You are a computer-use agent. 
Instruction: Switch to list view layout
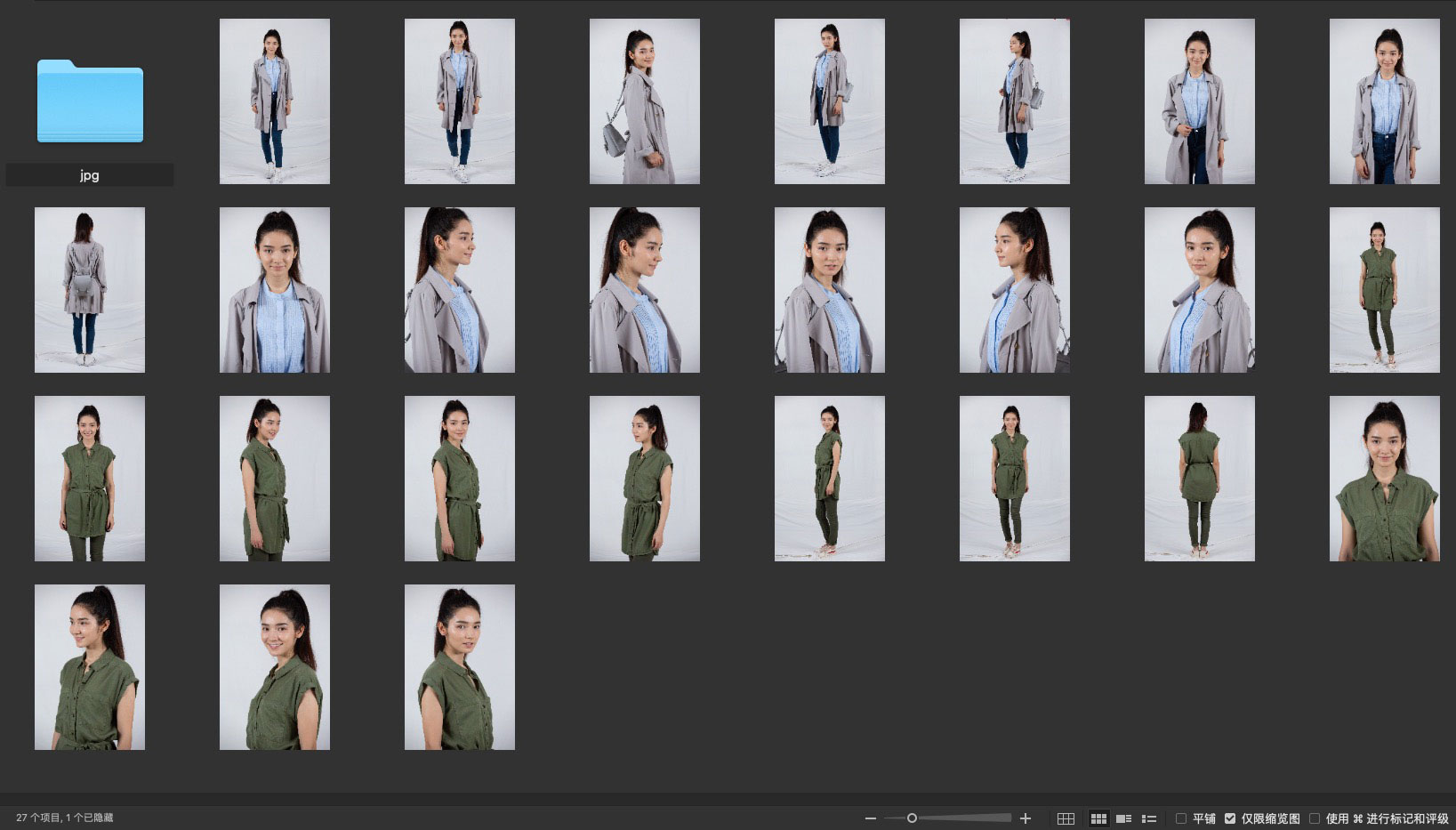pyautogui.click(x=1148, y=818)
